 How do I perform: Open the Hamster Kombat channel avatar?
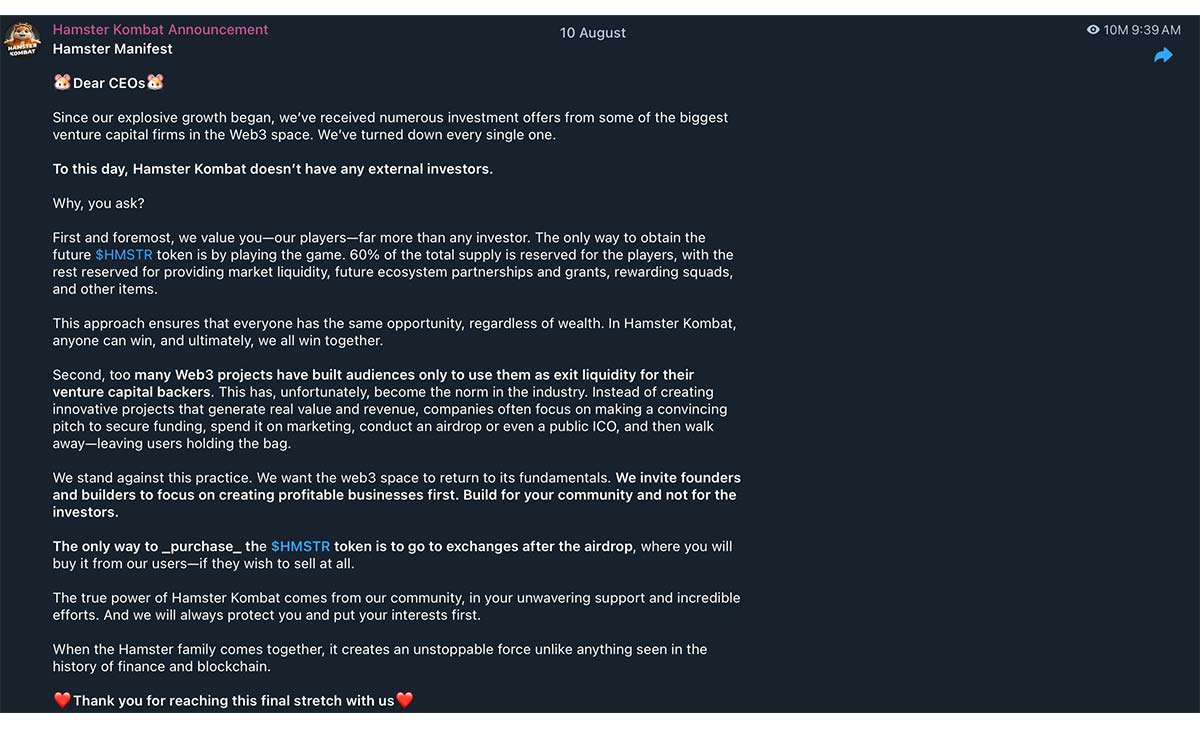pyautogui.click(x=22, y=40)
